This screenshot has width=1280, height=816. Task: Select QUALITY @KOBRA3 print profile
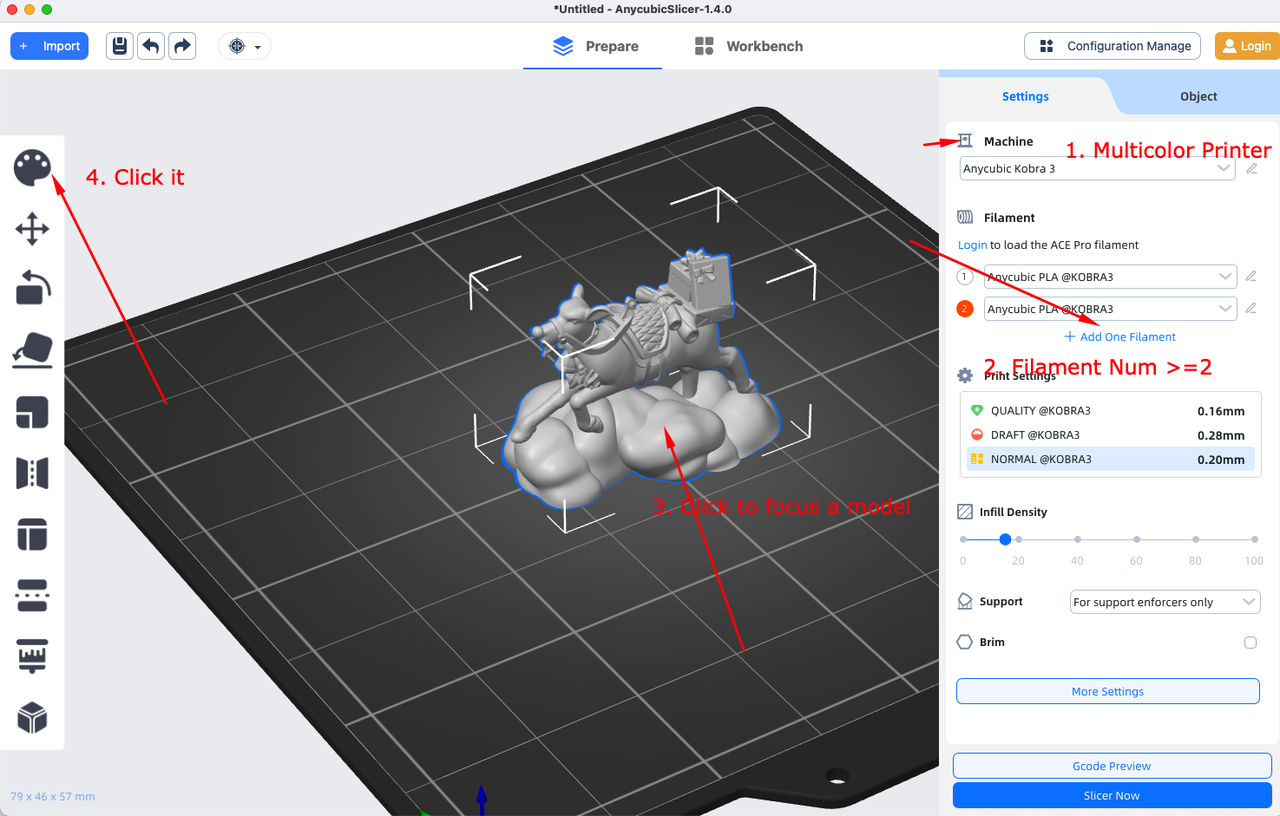tap(1108, 411)
